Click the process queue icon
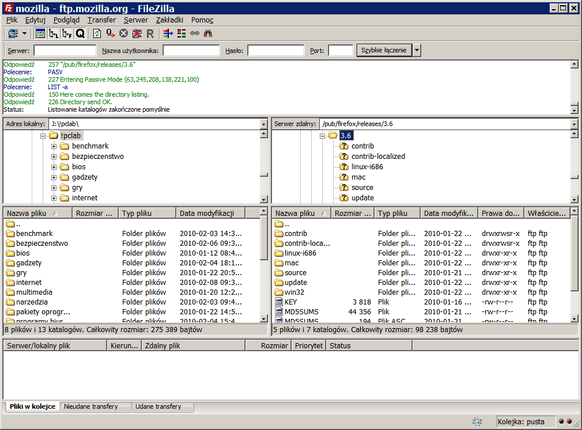 pyautogui.click(x=110, y=34)
